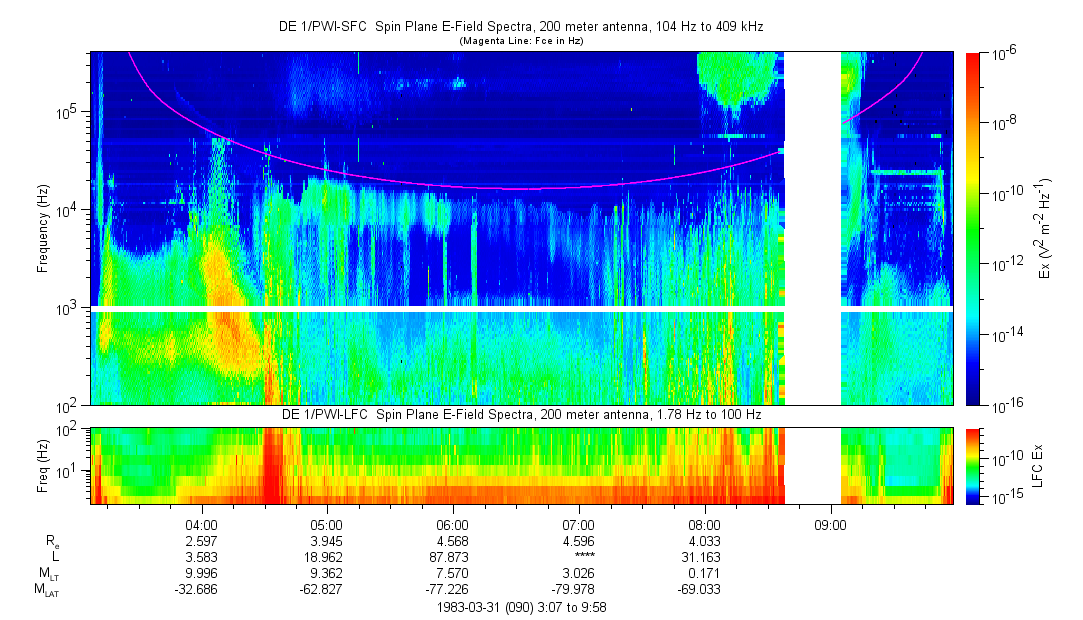The image size is (1083, 620).
Task: Click the Magenta Line Fce subtitle text
Action: pyautogui.click(x=520, y=41)
